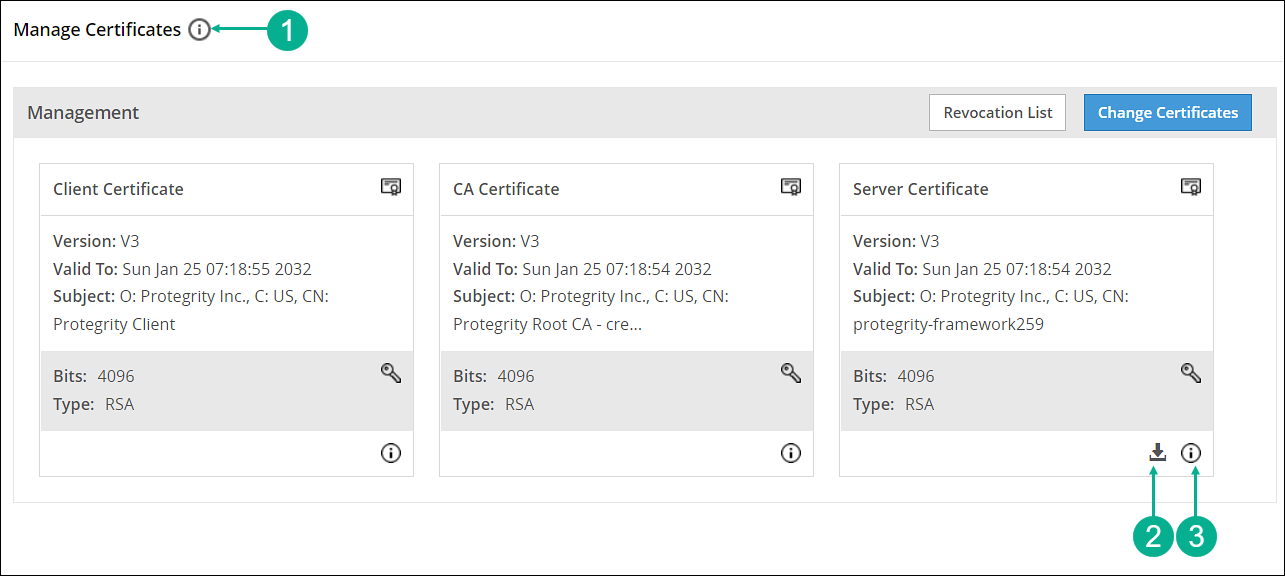
Task: Download the Server Certificate
Action: point(1157,453)
